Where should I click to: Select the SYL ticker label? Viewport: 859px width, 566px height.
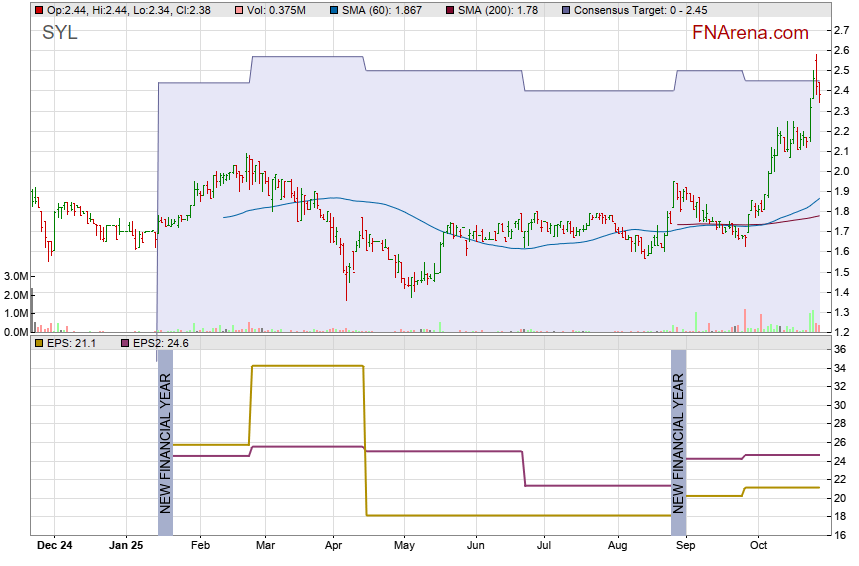(x=59, y=33)
